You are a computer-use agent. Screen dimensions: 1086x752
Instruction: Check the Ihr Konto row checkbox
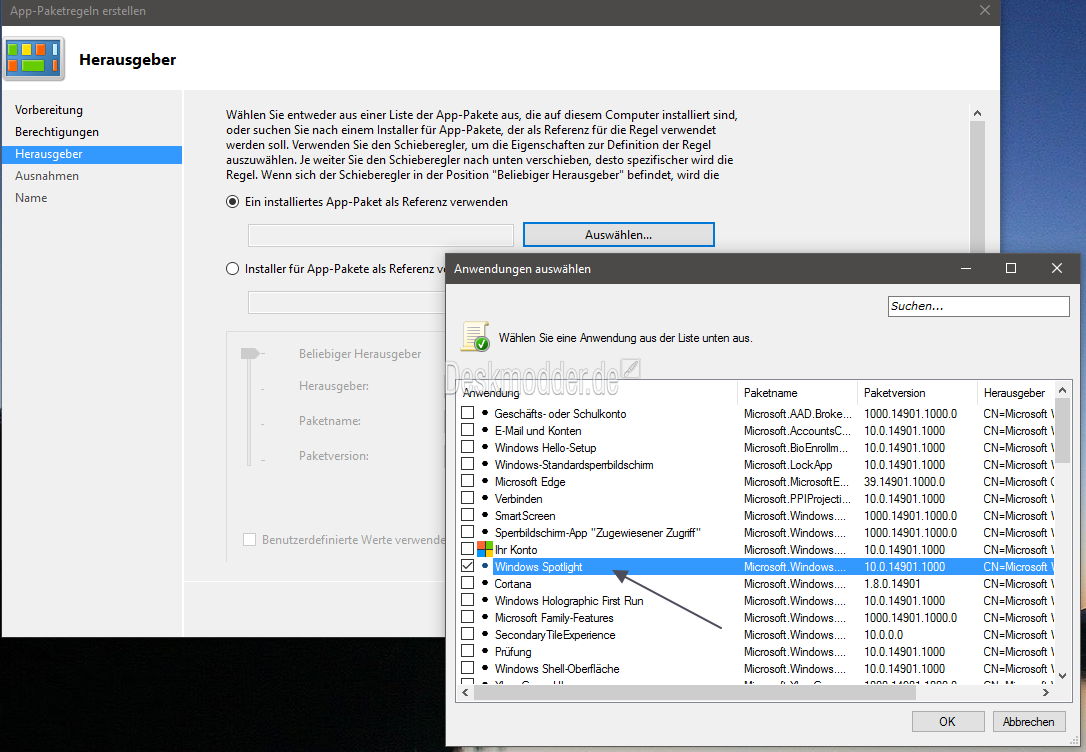tap(468, 549)
